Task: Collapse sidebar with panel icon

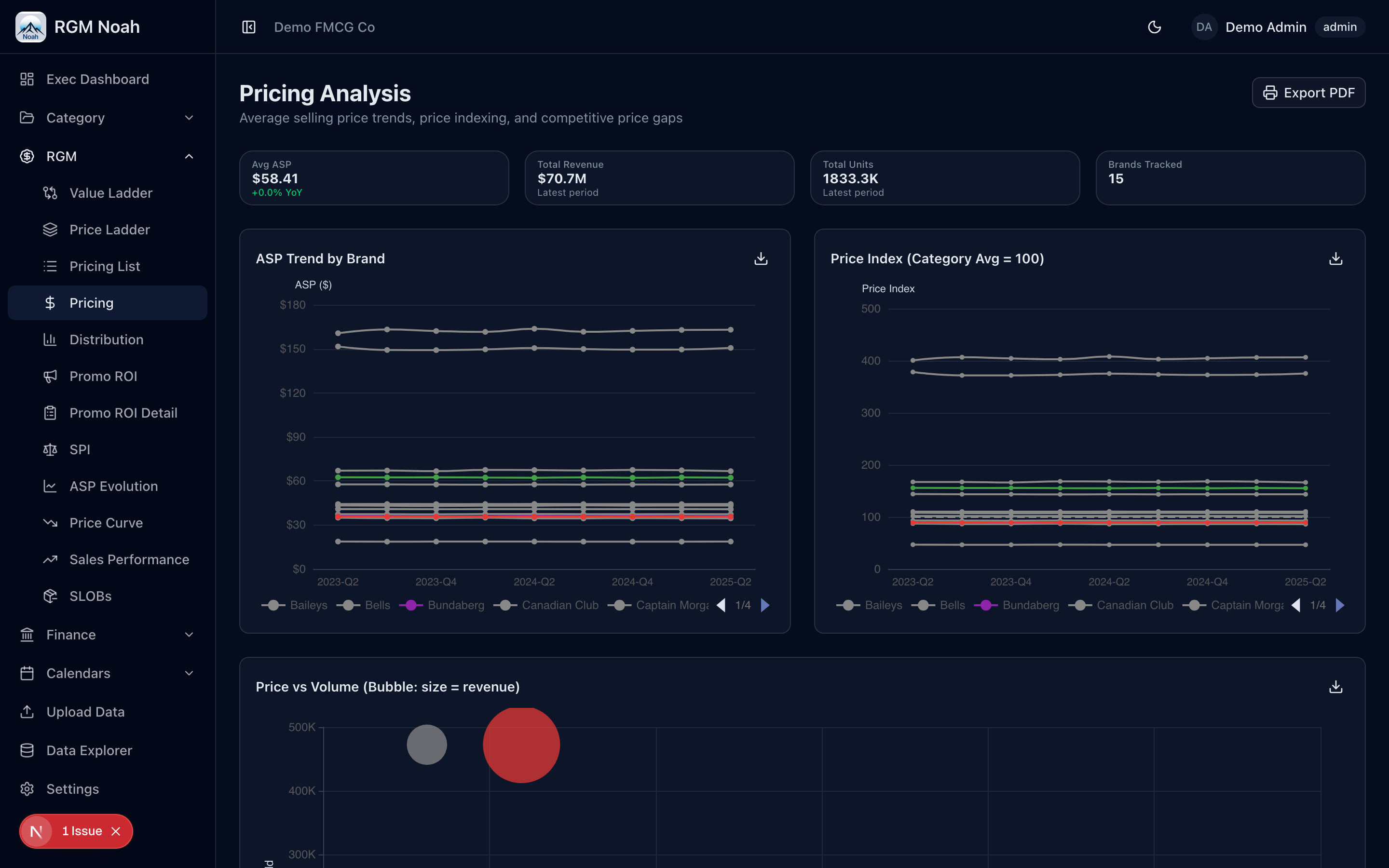Action: point(248,27)
